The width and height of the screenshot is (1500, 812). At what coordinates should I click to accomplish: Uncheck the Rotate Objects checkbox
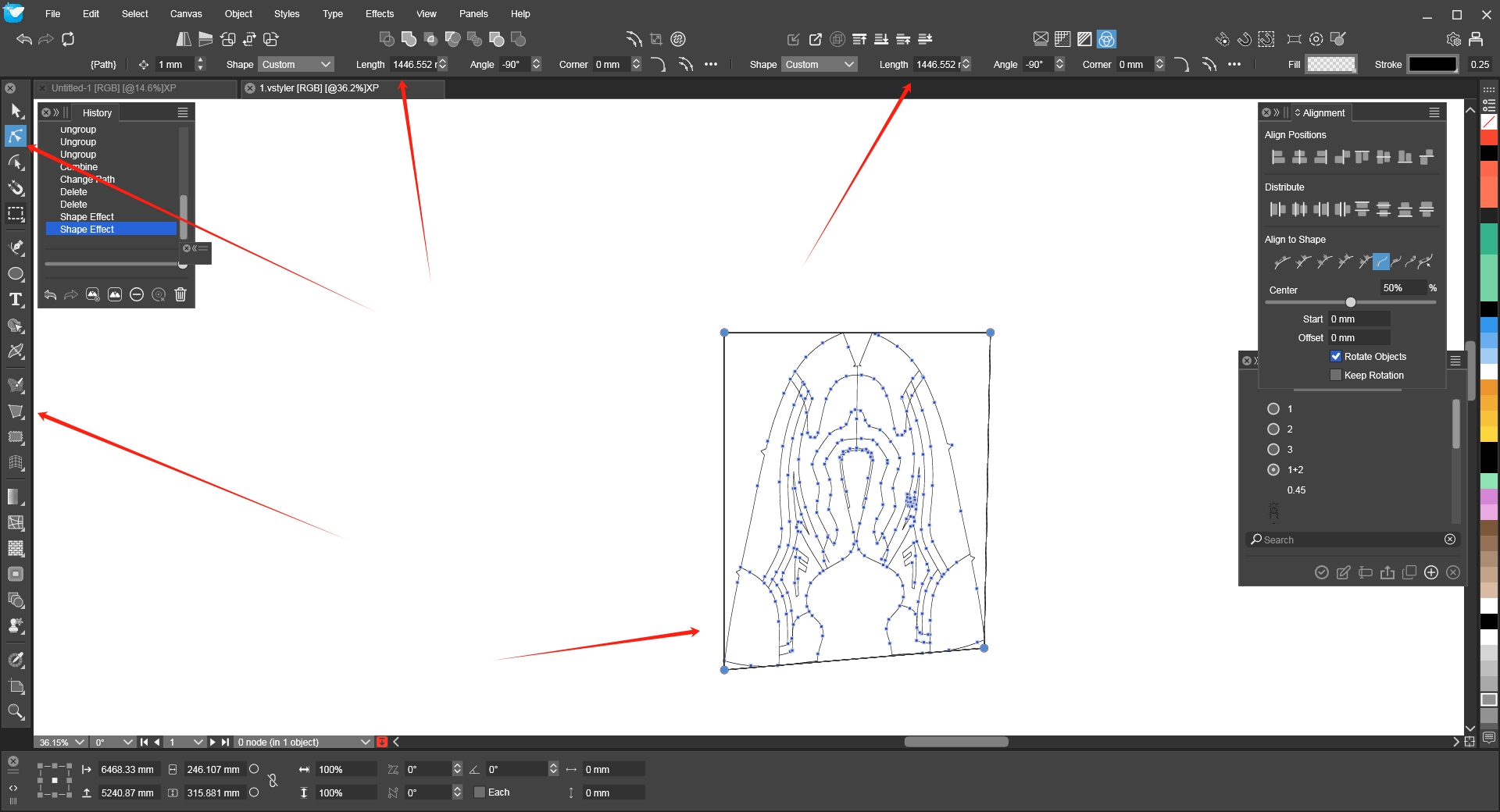1336,357
